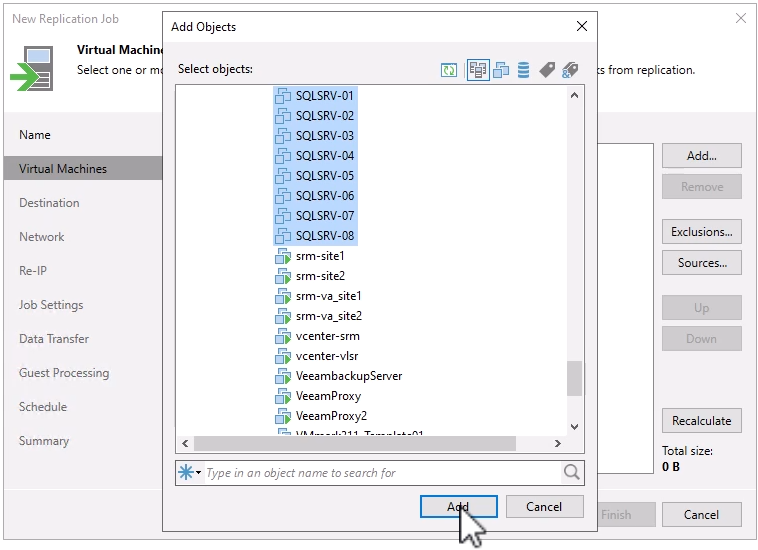Focus the object name search field
Viewport: 758px width, 550px height.
tap(380, 473)
